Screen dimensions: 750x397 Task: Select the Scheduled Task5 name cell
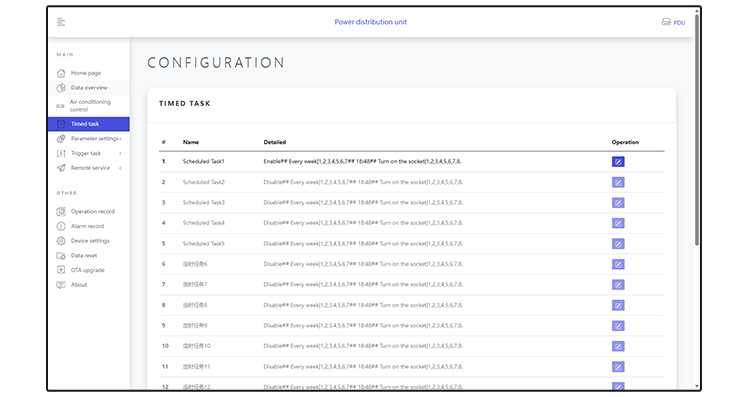[203, 244]
